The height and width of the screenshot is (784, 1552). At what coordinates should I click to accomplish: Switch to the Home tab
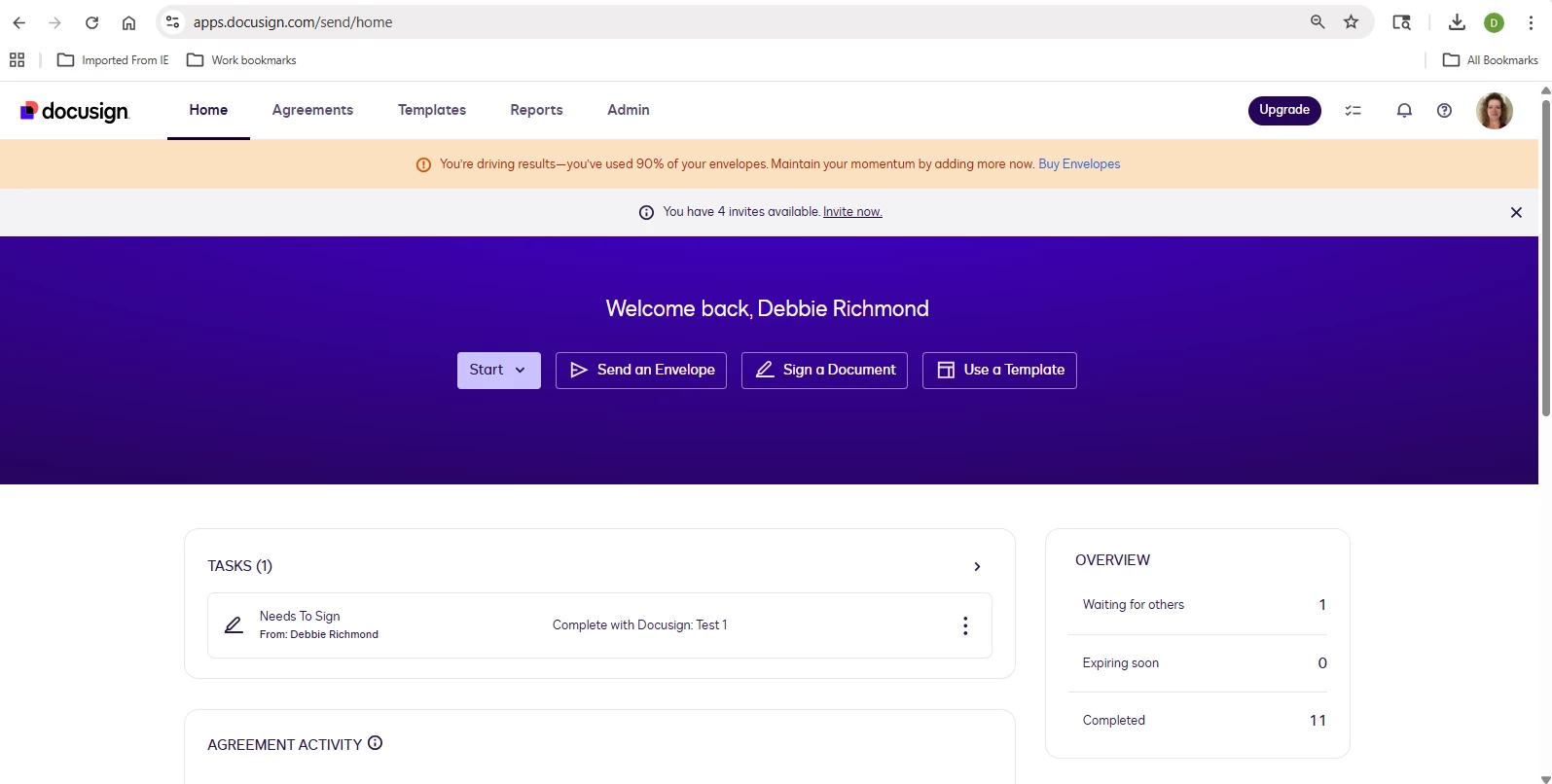(x=208, y=110)
